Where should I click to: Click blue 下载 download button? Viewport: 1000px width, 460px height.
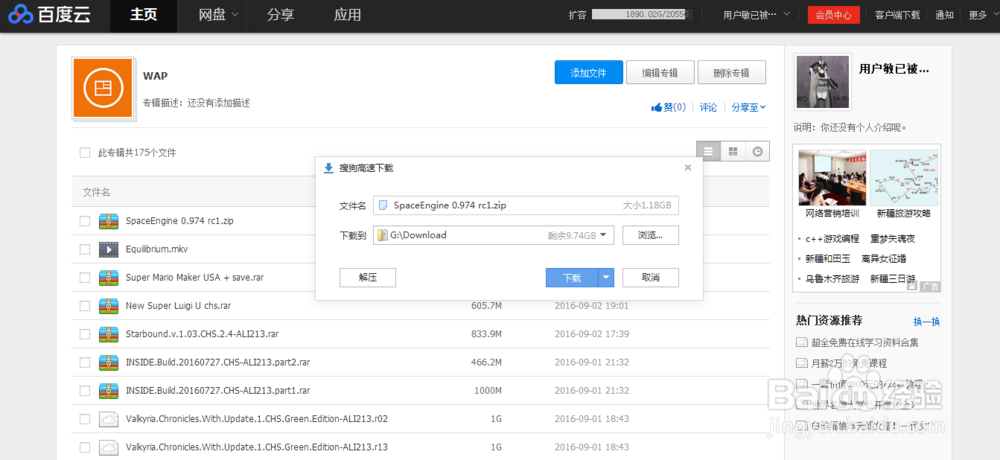572,278
